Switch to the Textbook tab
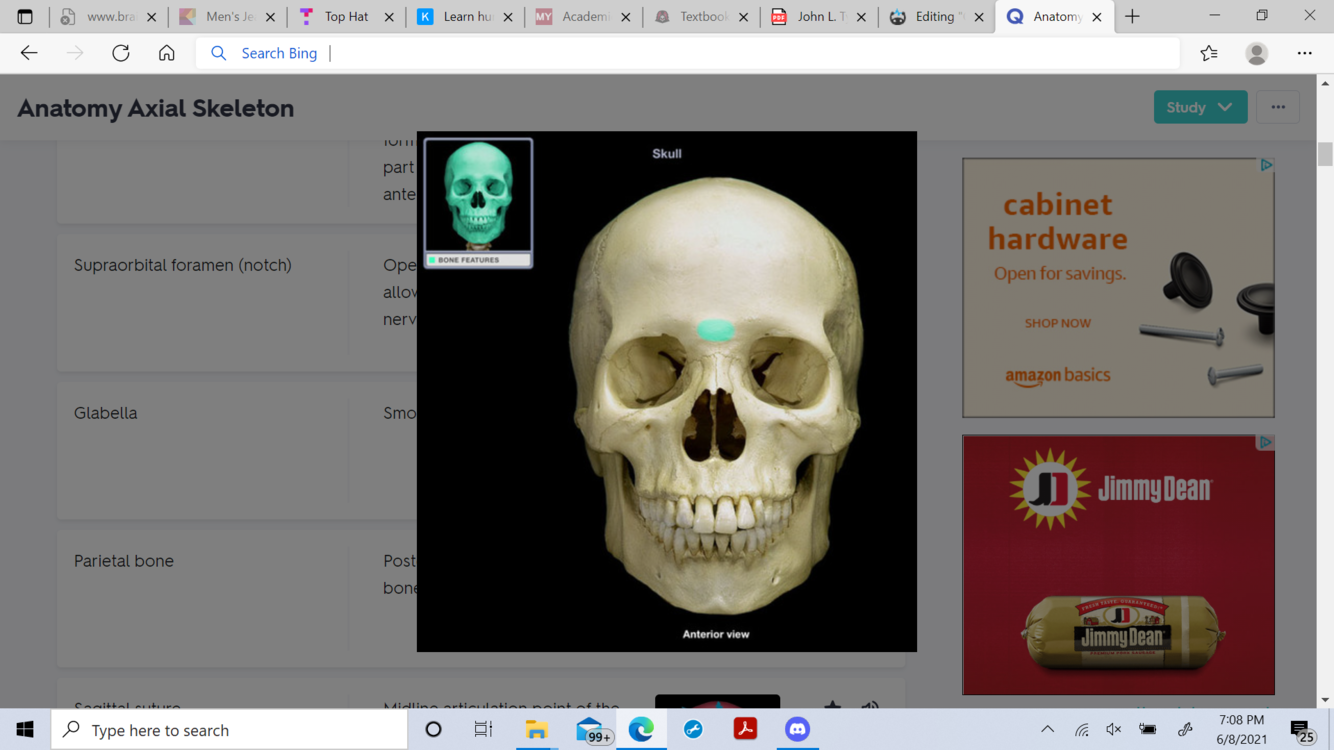 pyautogui.click(x=701, y=17)
